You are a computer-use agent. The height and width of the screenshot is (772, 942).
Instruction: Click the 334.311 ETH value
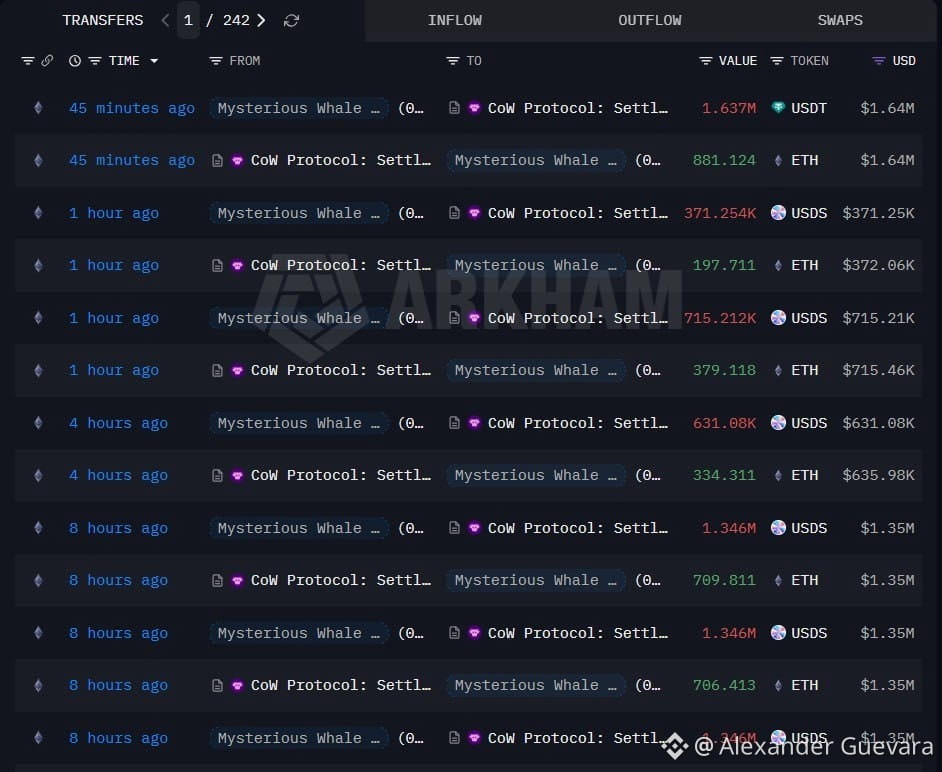(724, 475)
